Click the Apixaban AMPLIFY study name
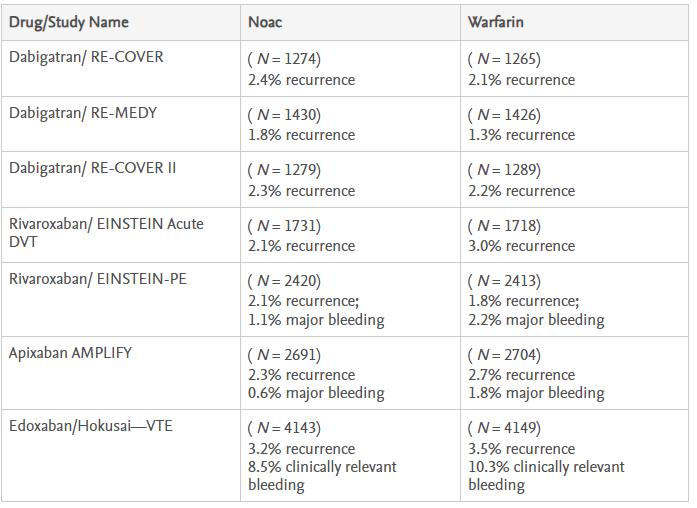The image size is (697, 508). pos(70,353)
